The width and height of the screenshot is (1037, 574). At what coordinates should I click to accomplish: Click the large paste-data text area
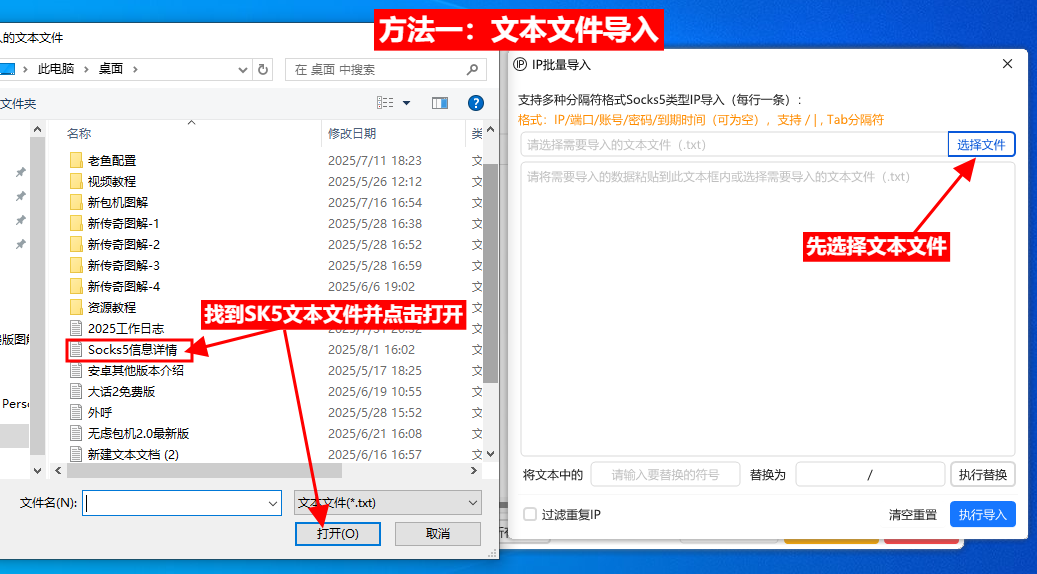pyautogui.click(x=768, y=309)
